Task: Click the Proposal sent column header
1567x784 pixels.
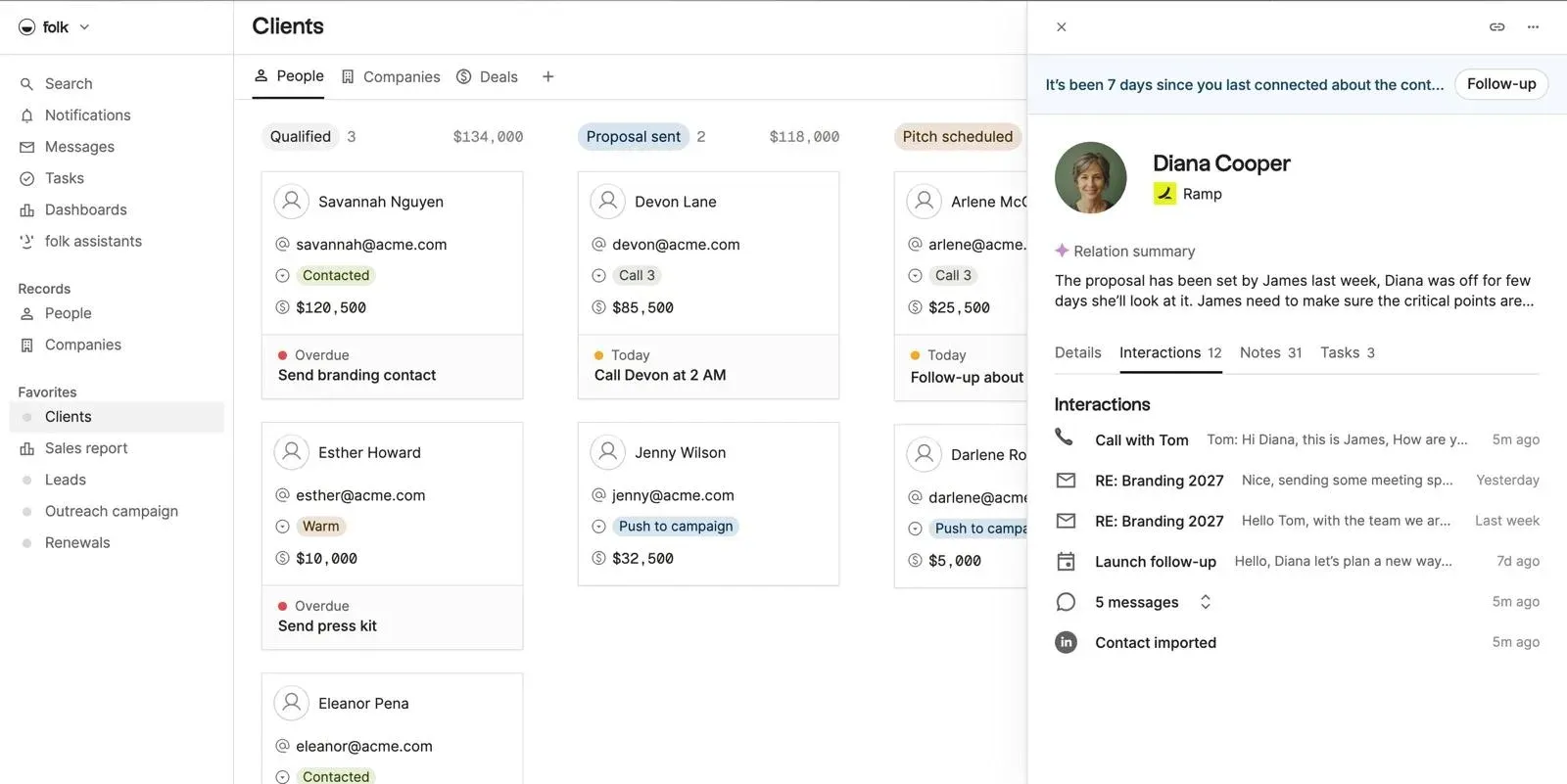Action: (x=633, y=137)
